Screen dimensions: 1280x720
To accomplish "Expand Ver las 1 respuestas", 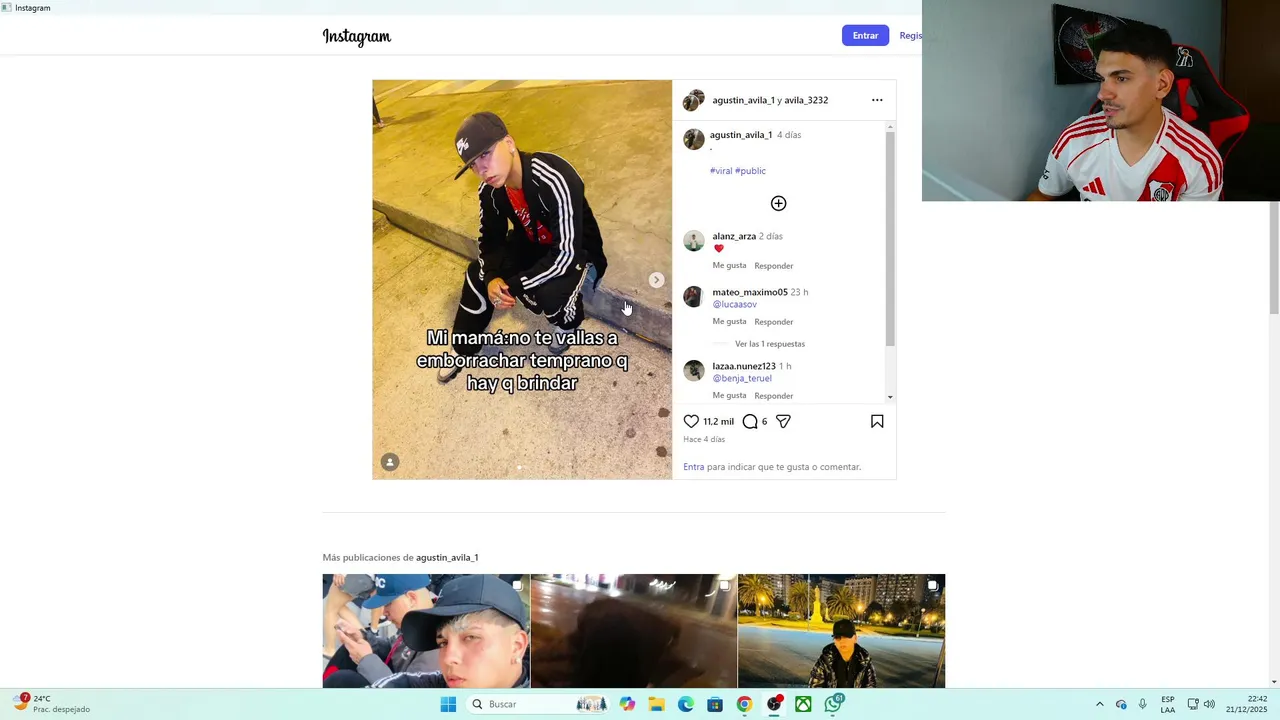I will (770, 344).
